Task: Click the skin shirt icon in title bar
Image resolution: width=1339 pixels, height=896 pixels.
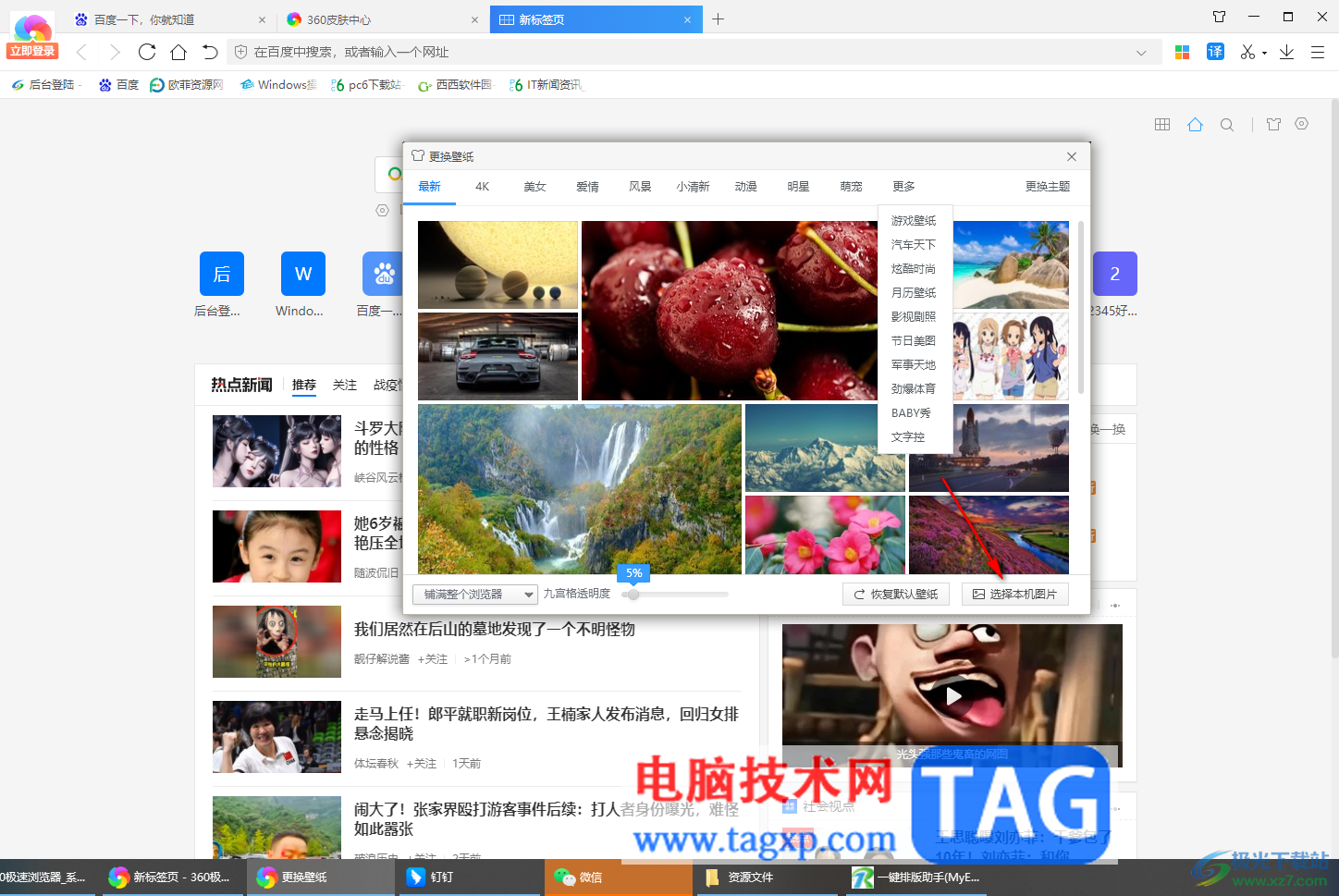Action: click(x=1220, y=17)
